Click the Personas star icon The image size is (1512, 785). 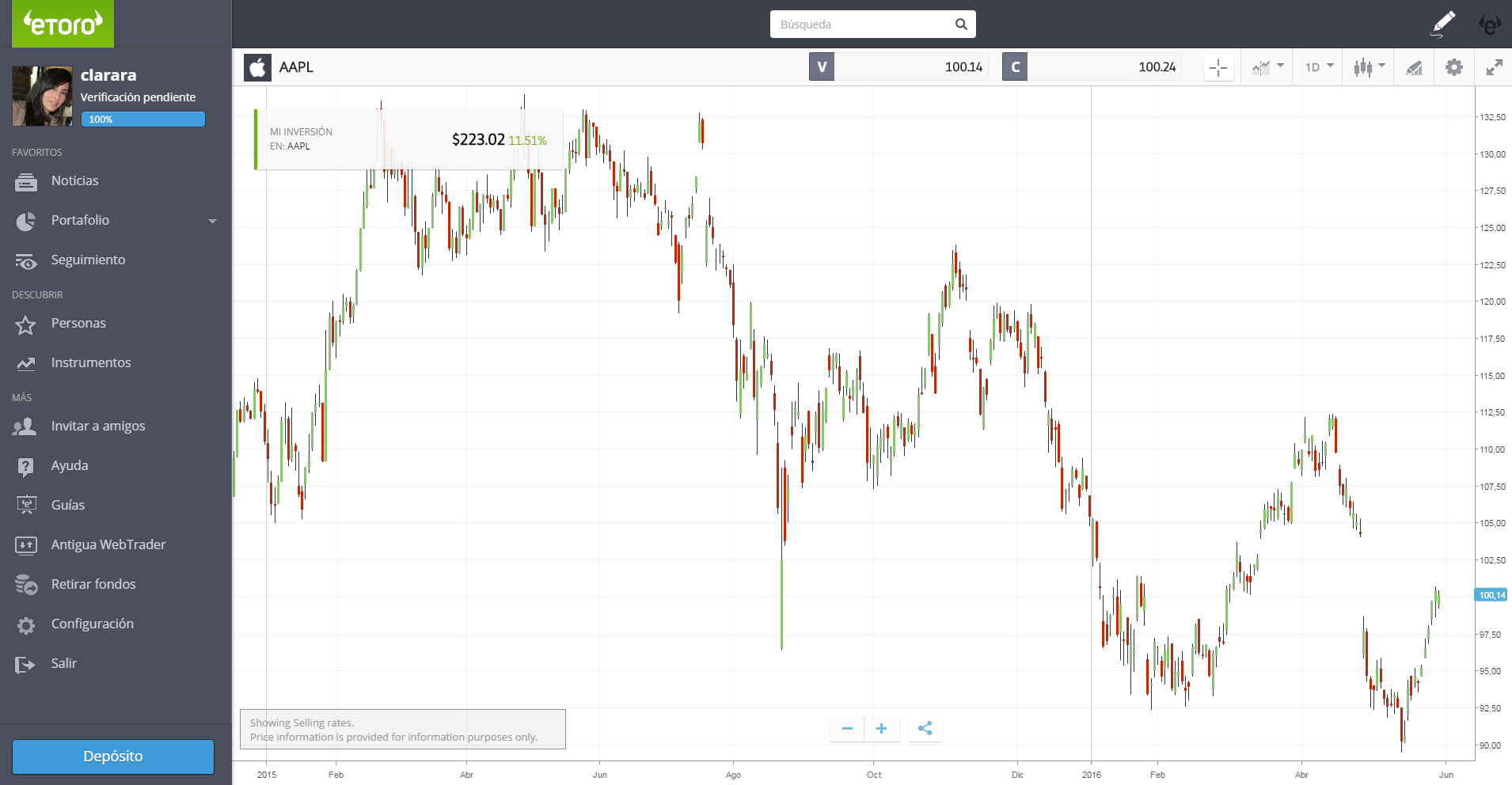pyautogui.click(x=25, y=324)
